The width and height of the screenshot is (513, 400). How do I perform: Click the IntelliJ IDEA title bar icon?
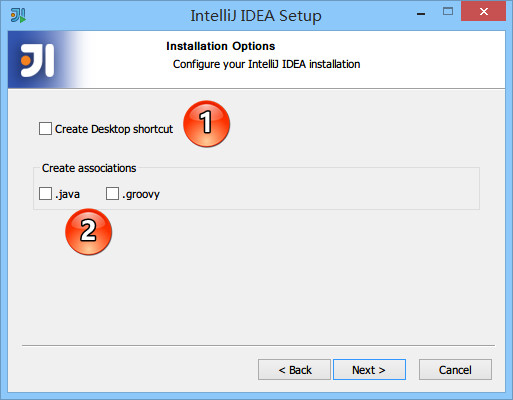(x=18, y=15)
